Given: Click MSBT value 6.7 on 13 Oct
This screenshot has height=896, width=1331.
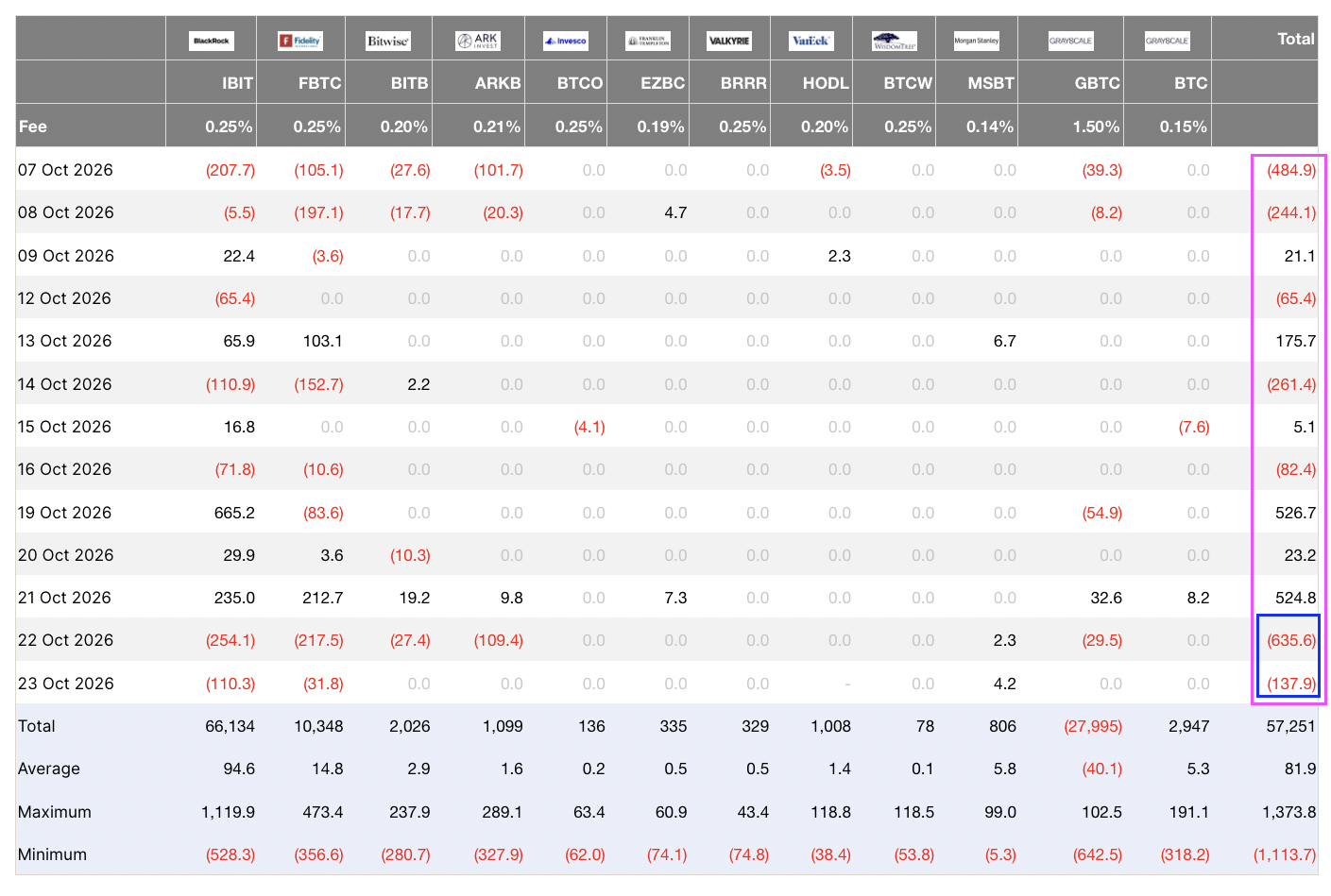Looking at the screenshot, I should tap(1004, 341).
